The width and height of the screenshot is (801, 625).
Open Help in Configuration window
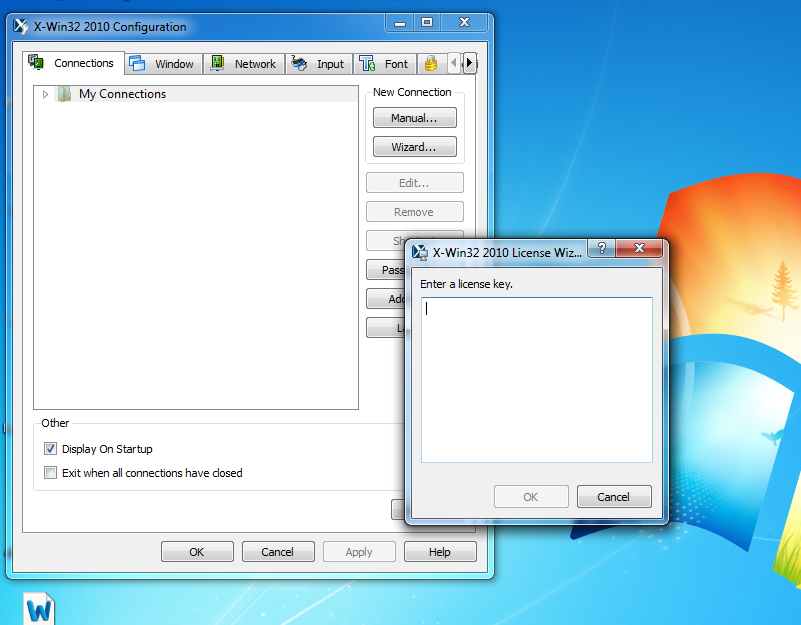440,552
